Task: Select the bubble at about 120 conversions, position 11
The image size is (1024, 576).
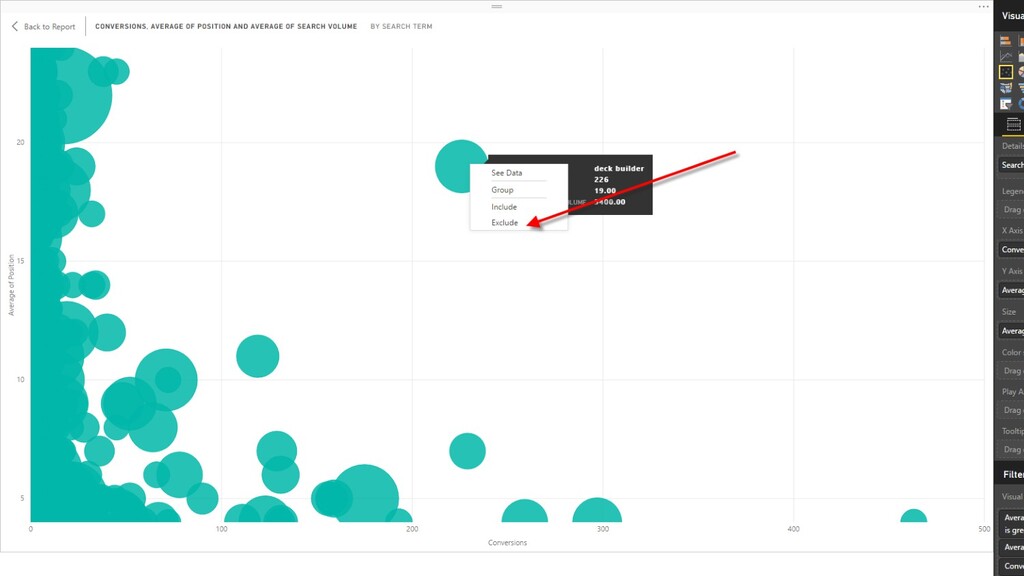Action: point(257,356)
